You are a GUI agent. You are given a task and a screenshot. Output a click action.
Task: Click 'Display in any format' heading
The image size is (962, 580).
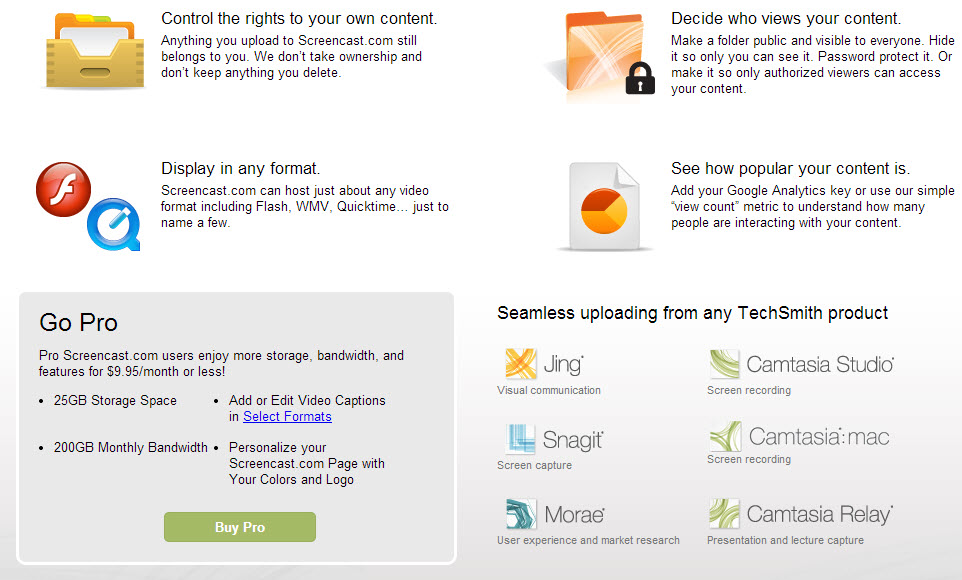(240, 169)
